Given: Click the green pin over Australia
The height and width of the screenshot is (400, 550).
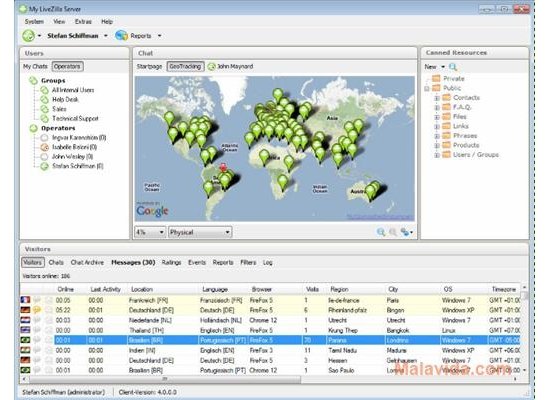Looking at the screenshot, I should [x=370, y=193].
